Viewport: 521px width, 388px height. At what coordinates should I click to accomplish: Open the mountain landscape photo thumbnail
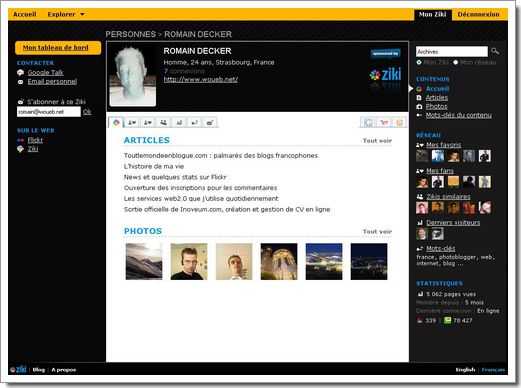(144, 261)
